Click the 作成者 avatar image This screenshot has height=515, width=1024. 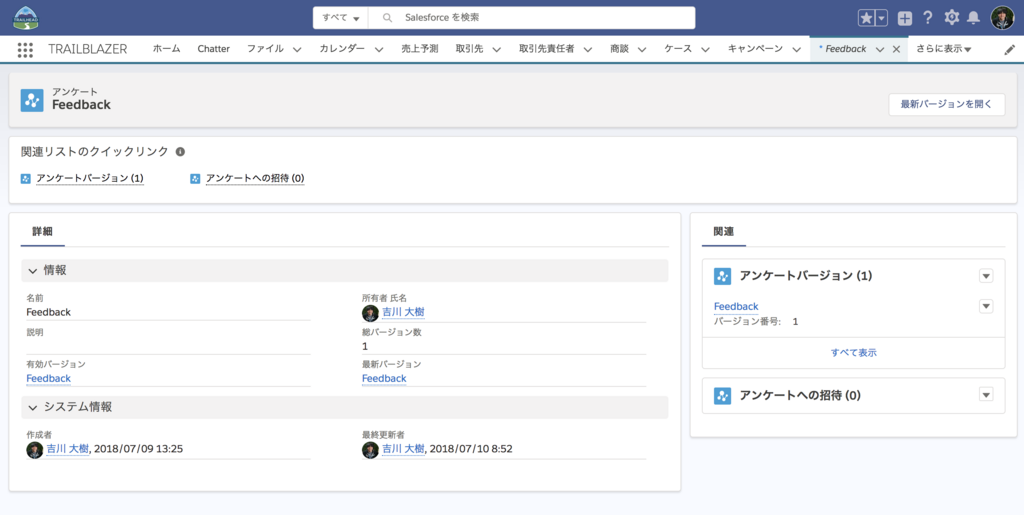click(x=35, y=450)
